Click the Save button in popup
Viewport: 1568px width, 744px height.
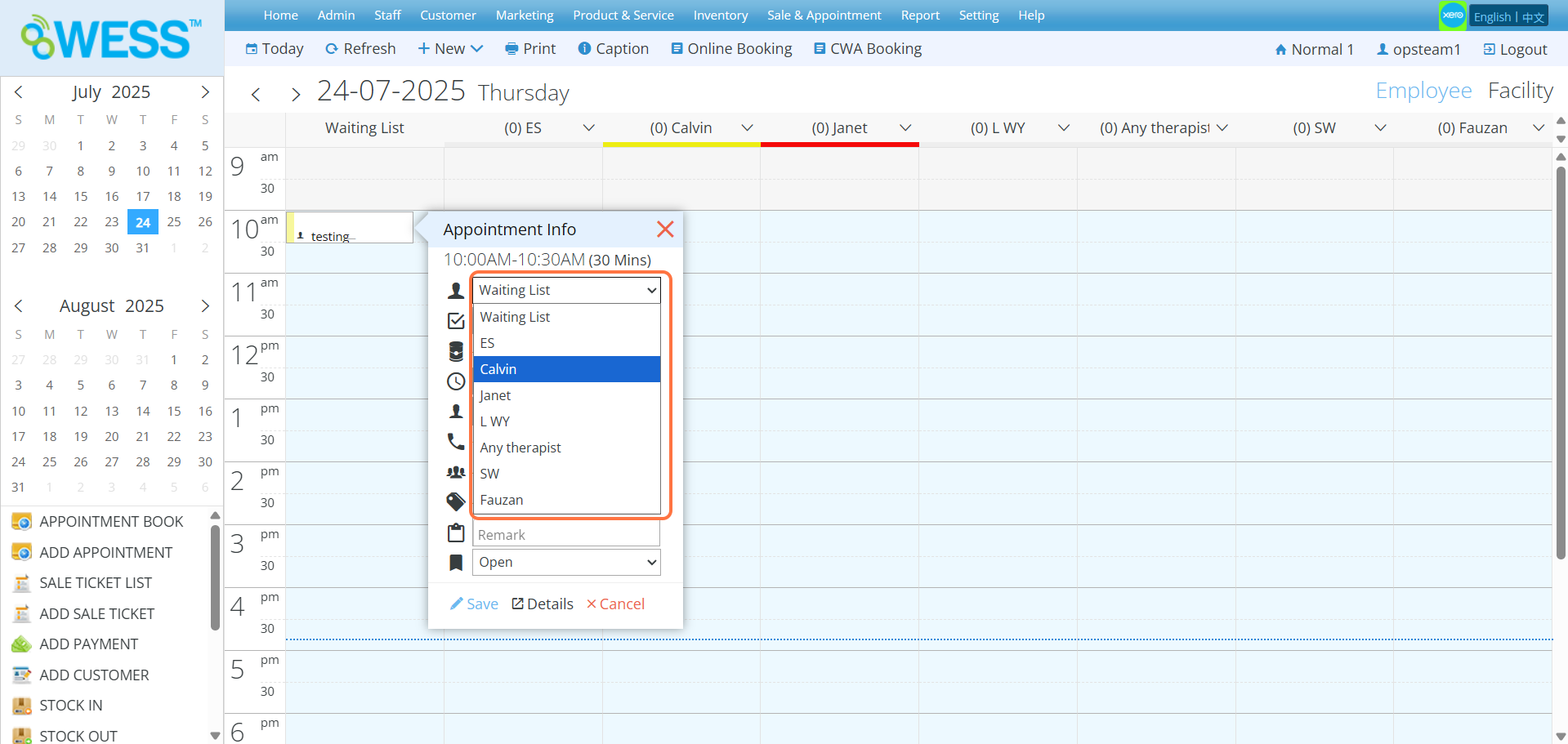point(474,604)
